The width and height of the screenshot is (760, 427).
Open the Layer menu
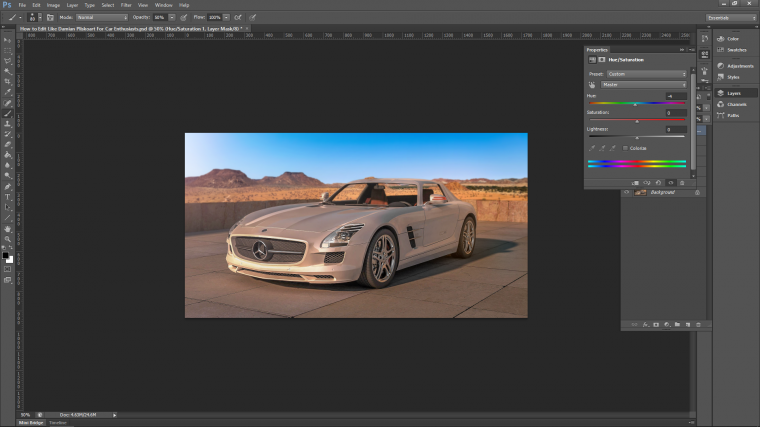click(72, 5)
